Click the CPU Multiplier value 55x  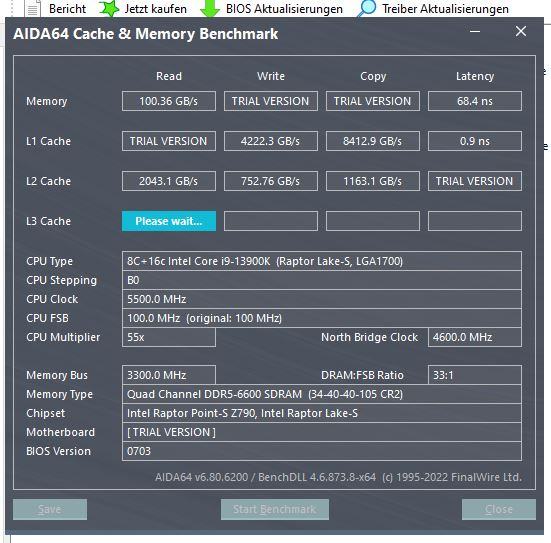coord(169,337)
